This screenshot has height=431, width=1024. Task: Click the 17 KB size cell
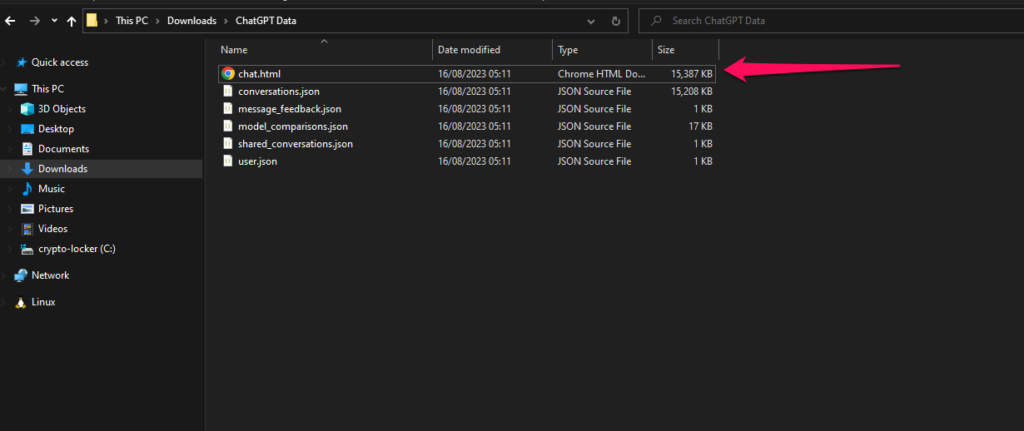700,126
